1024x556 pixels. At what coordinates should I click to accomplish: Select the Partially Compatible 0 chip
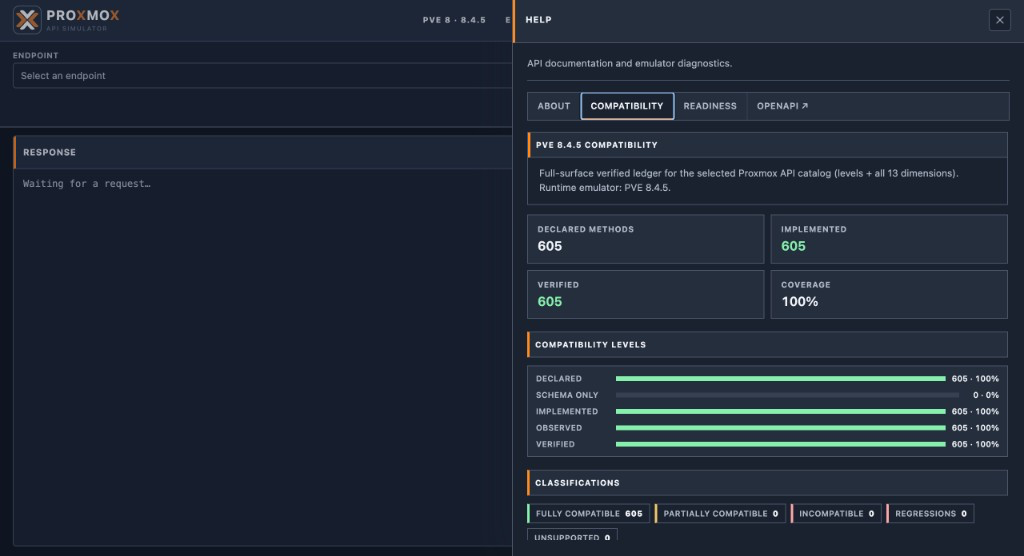coord(720,514)
